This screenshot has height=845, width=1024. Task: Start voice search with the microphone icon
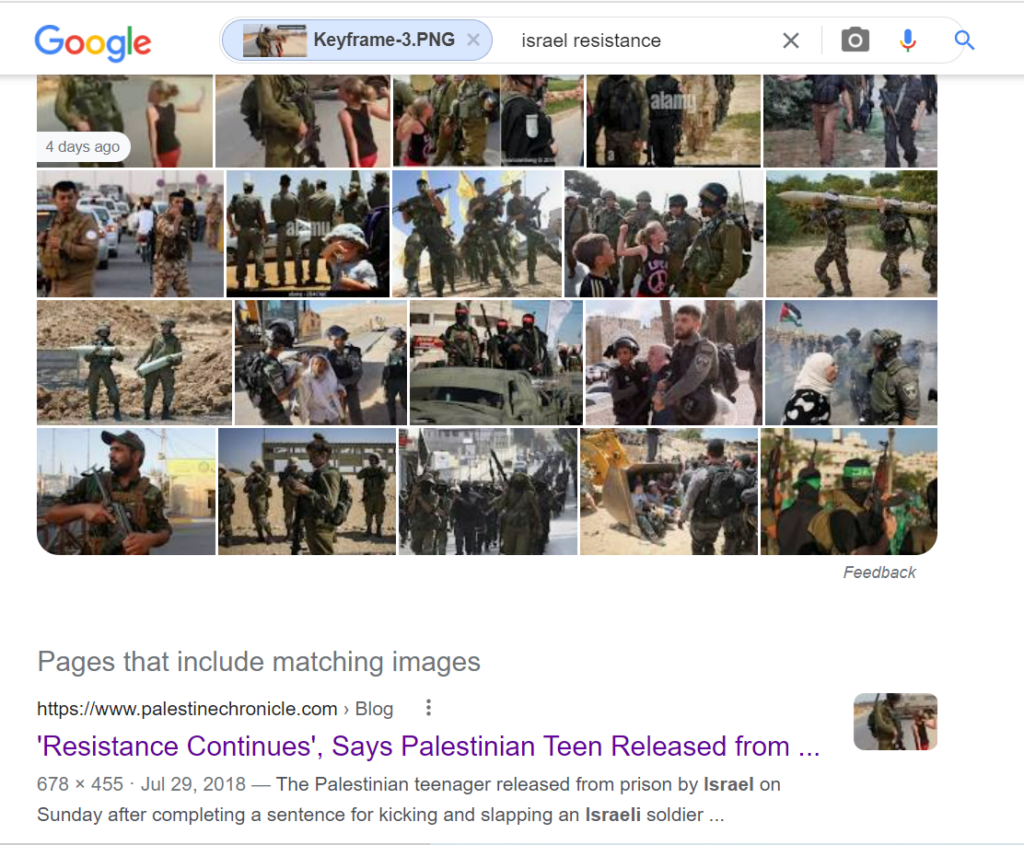[907, 40]
